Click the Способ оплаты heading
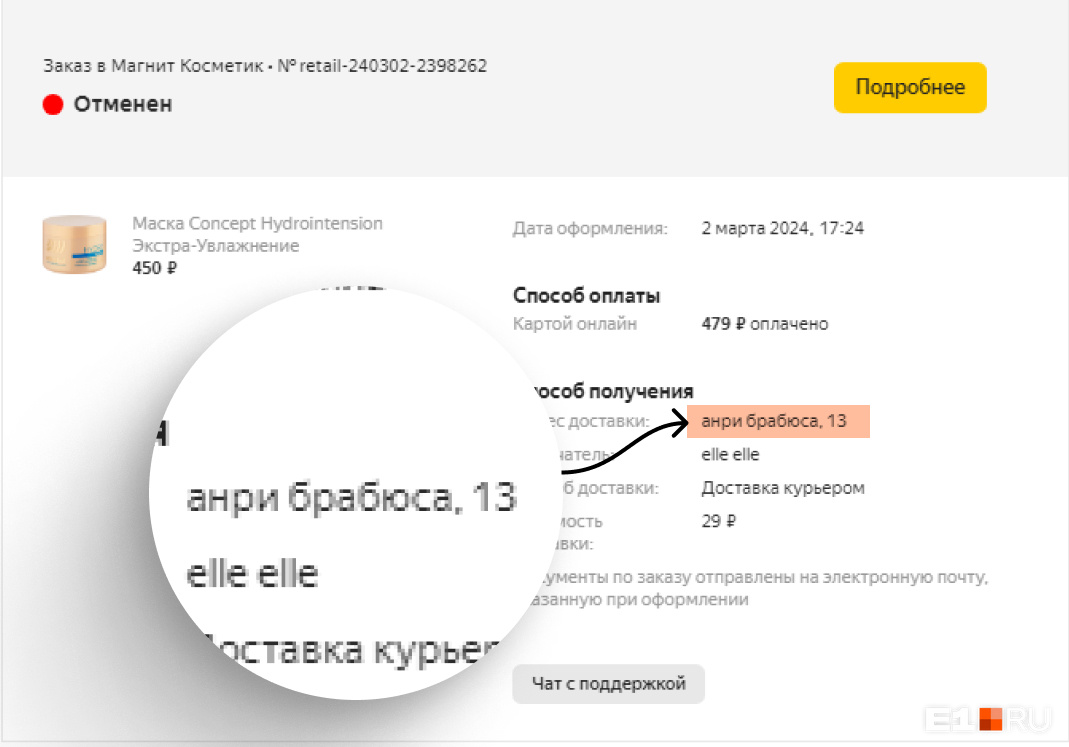 pyautogui.click(x=586, y=296)
